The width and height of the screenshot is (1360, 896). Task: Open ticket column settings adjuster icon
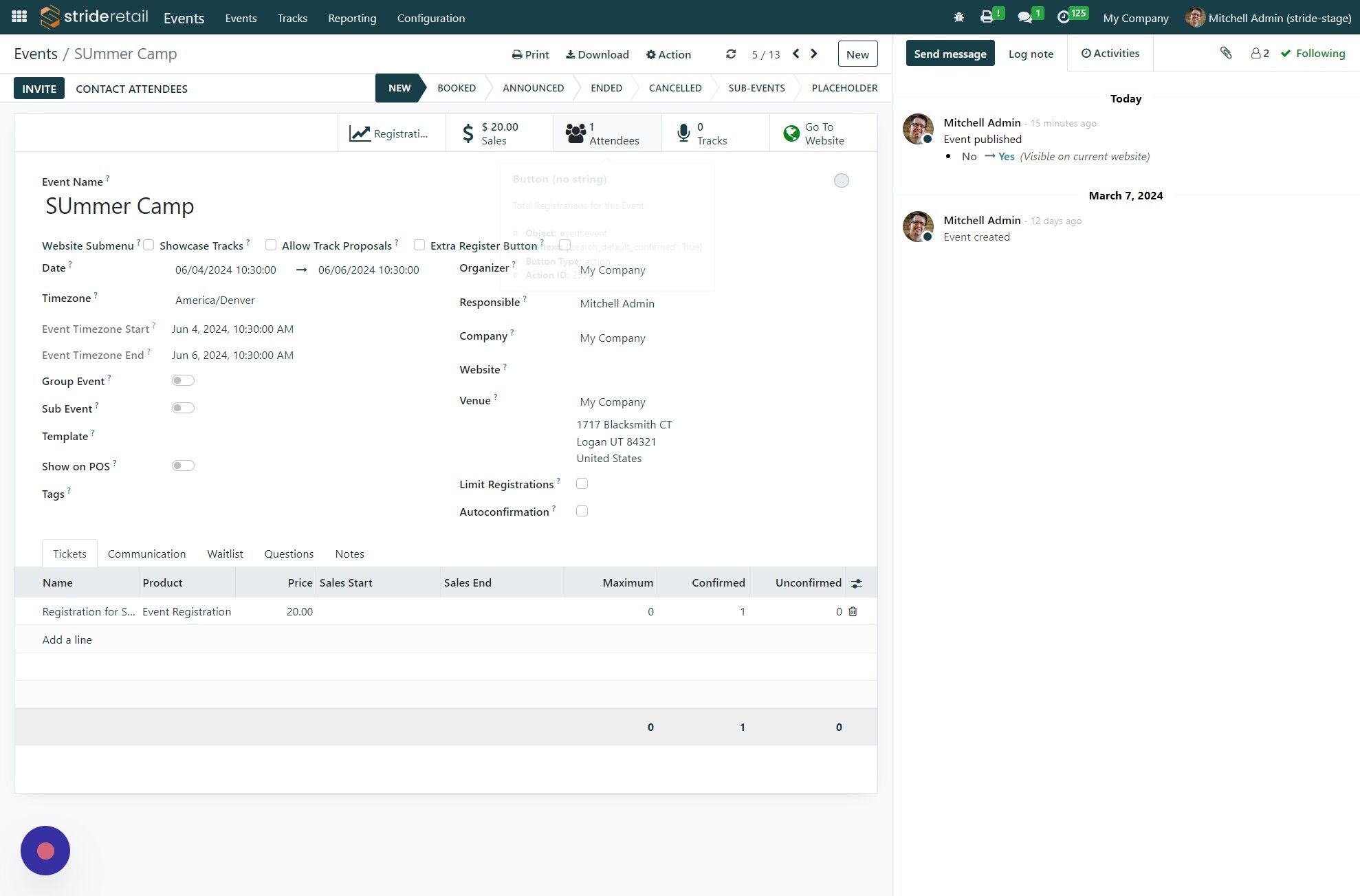click(x=856, y=583)
